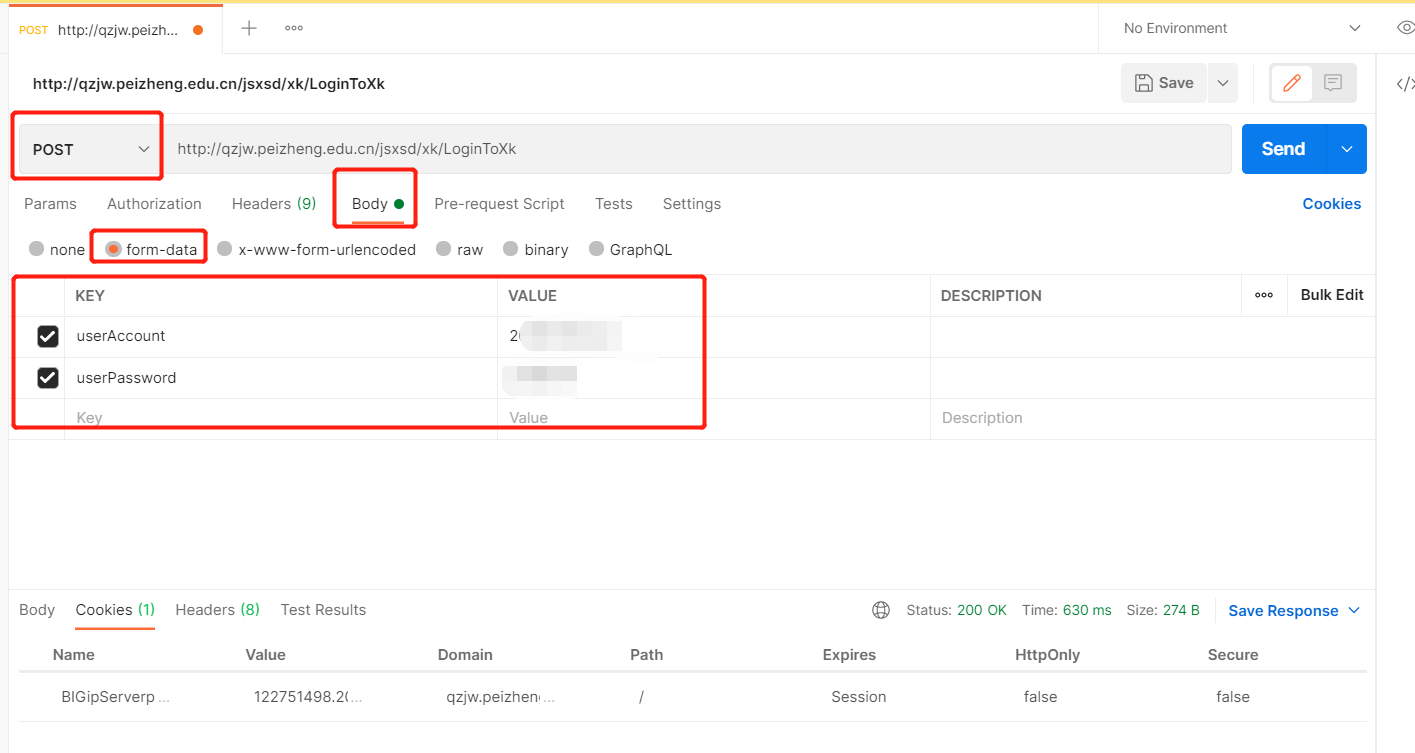Open the Cookies link

tap(1331, 203)
